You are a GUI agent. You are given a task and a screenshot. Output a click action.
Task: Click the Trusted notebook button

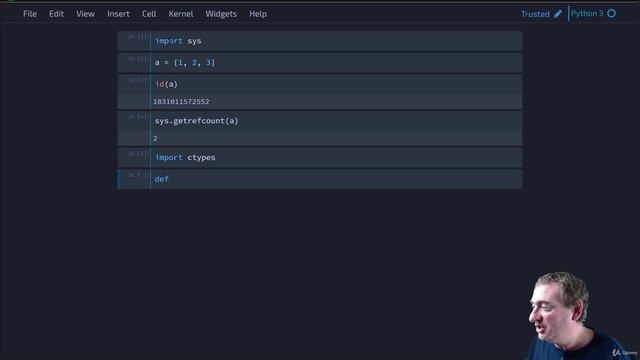coord(535,14)
